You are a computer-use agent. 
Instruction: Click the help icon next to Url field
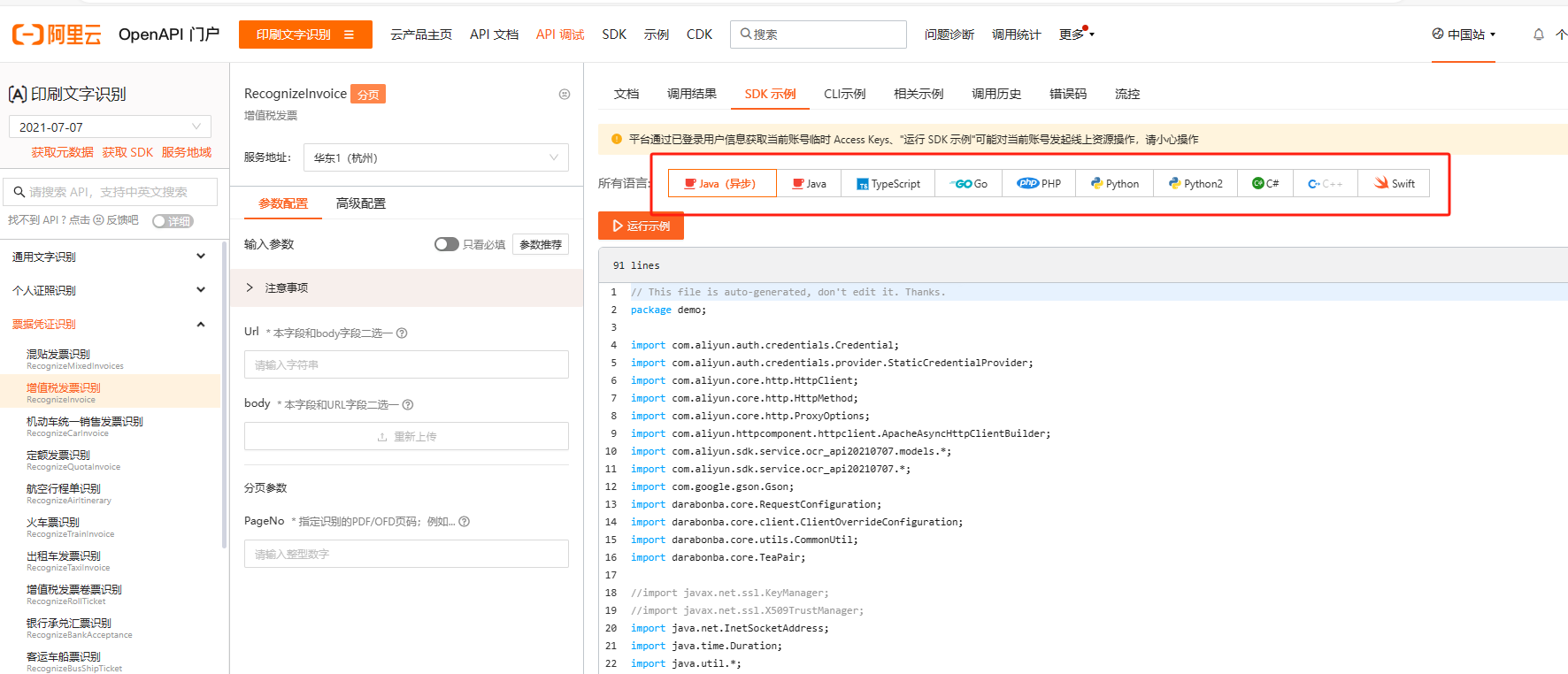402,333
